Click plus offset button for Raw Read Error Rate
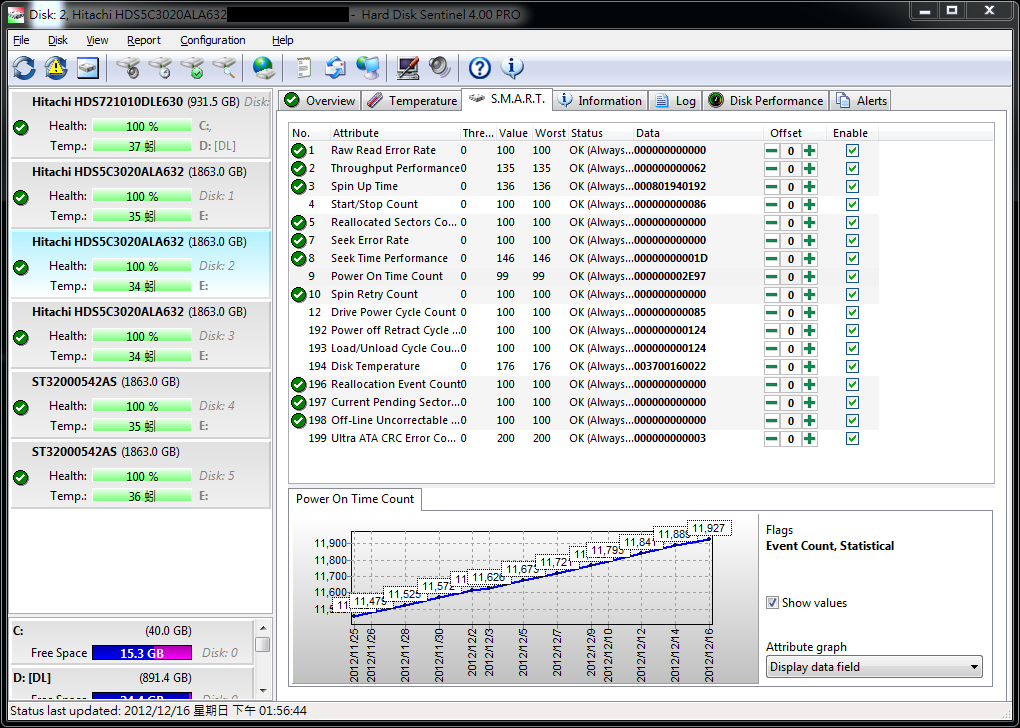The image size is (1020, 728). click(809, 151)
